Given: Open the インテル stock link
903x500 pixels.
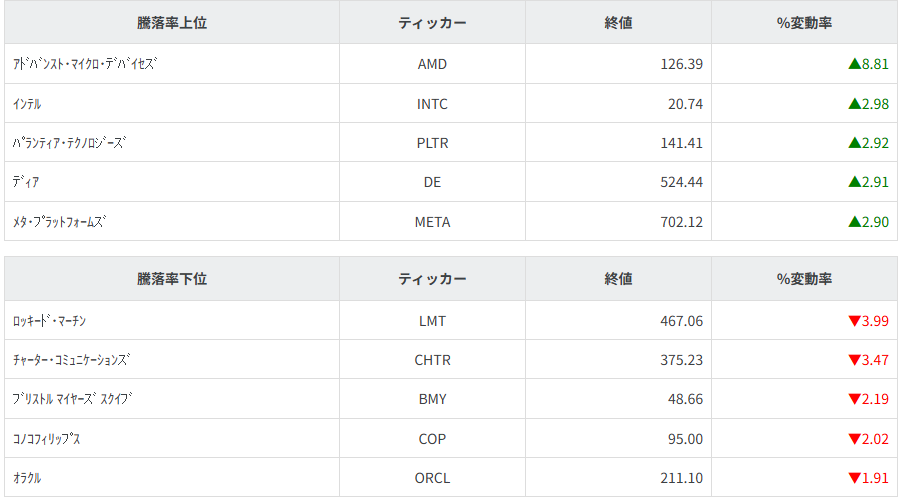Looking at the screenshot, I should (x=27, y=103).
